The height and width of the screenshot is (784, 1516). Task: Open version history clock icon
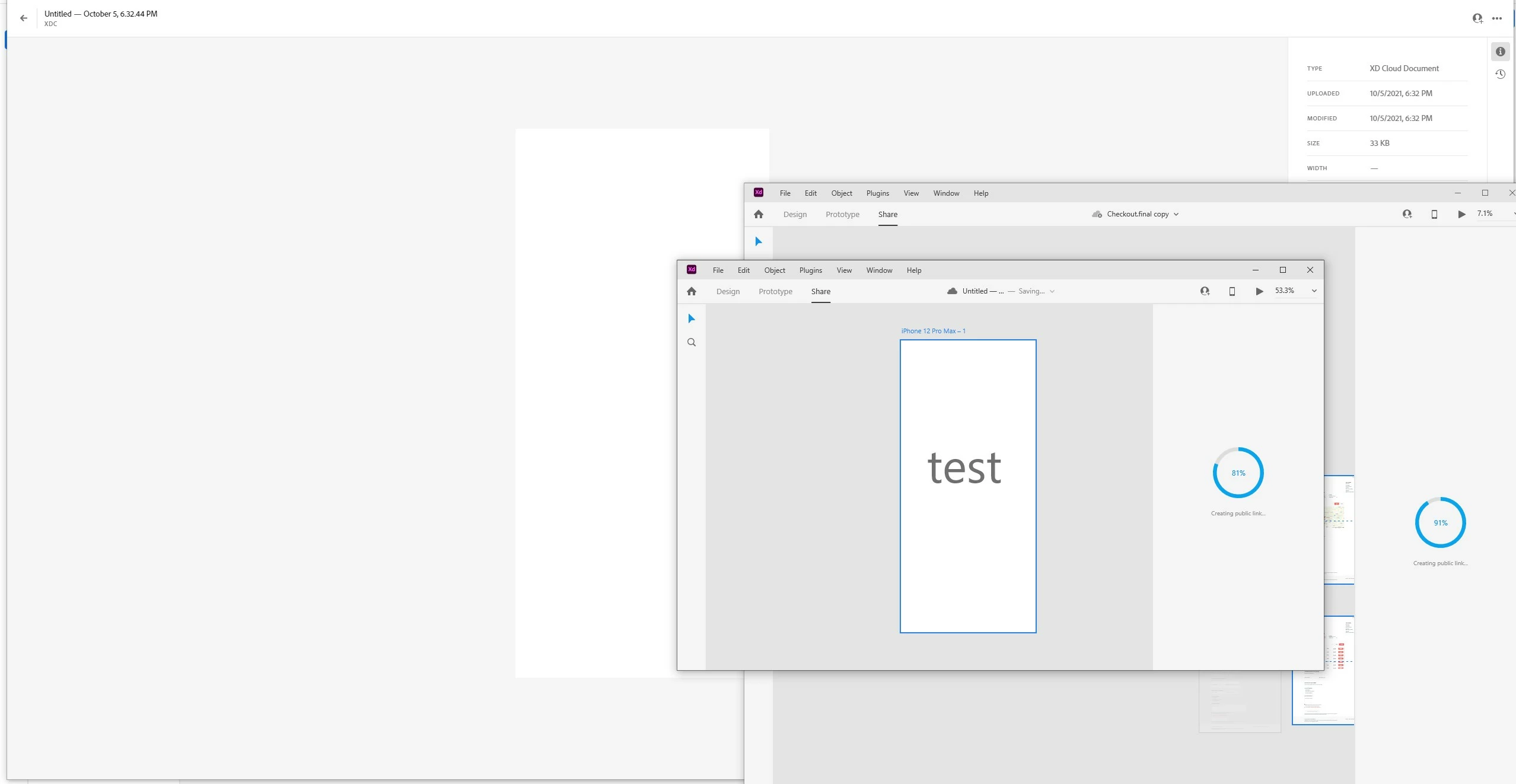[1500, 74]
